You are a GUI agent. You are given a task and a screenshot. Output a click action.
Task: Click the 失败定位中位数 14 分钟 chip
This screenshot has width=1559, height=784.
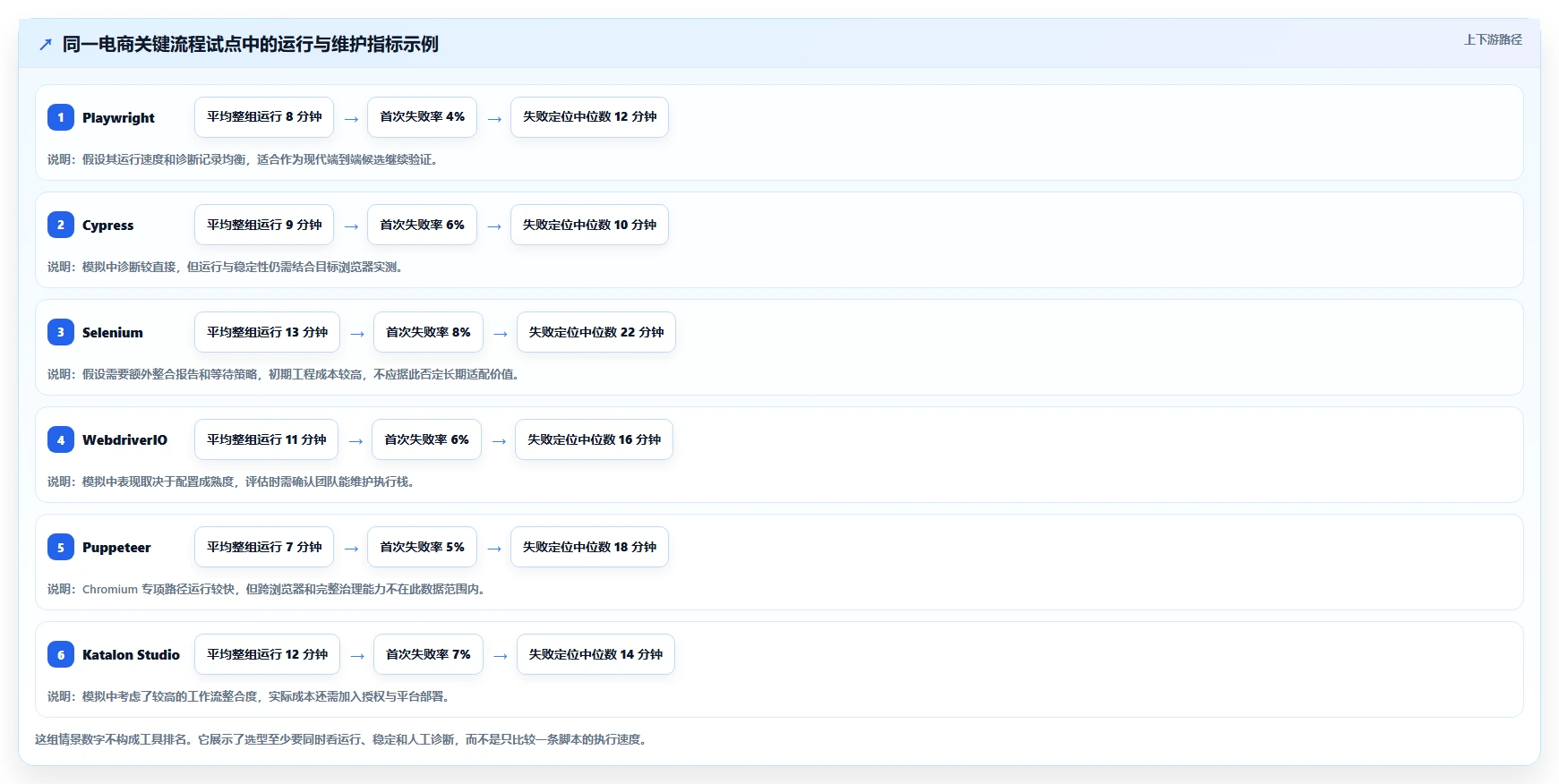point(595,654)
